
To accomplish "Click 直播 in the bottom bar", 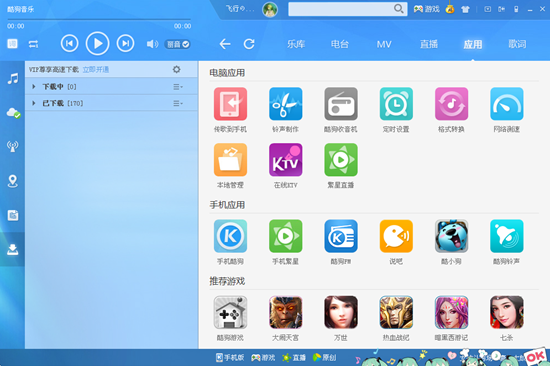I will click(x=294, y=357).
